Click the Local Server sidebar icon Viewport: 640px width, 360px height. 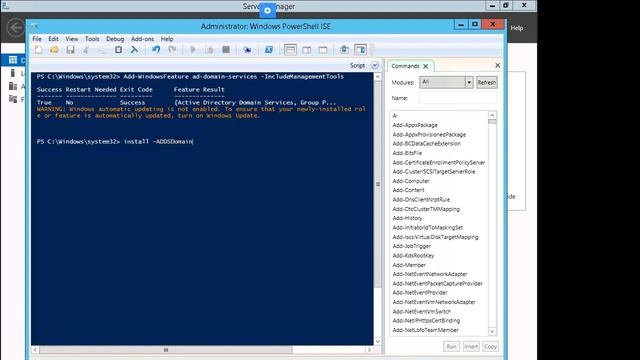pyautogui.click(x=13, y=73)
